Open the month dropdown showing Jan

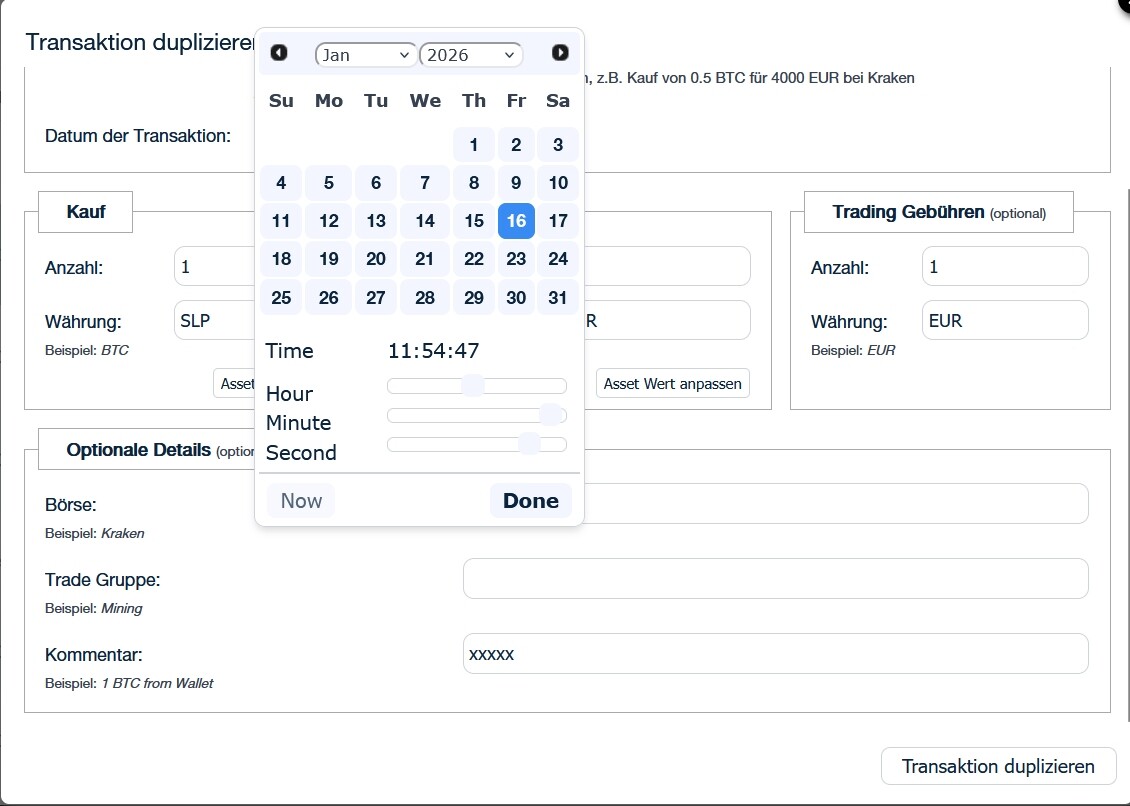pyautogui.click(x=366, y=55)
